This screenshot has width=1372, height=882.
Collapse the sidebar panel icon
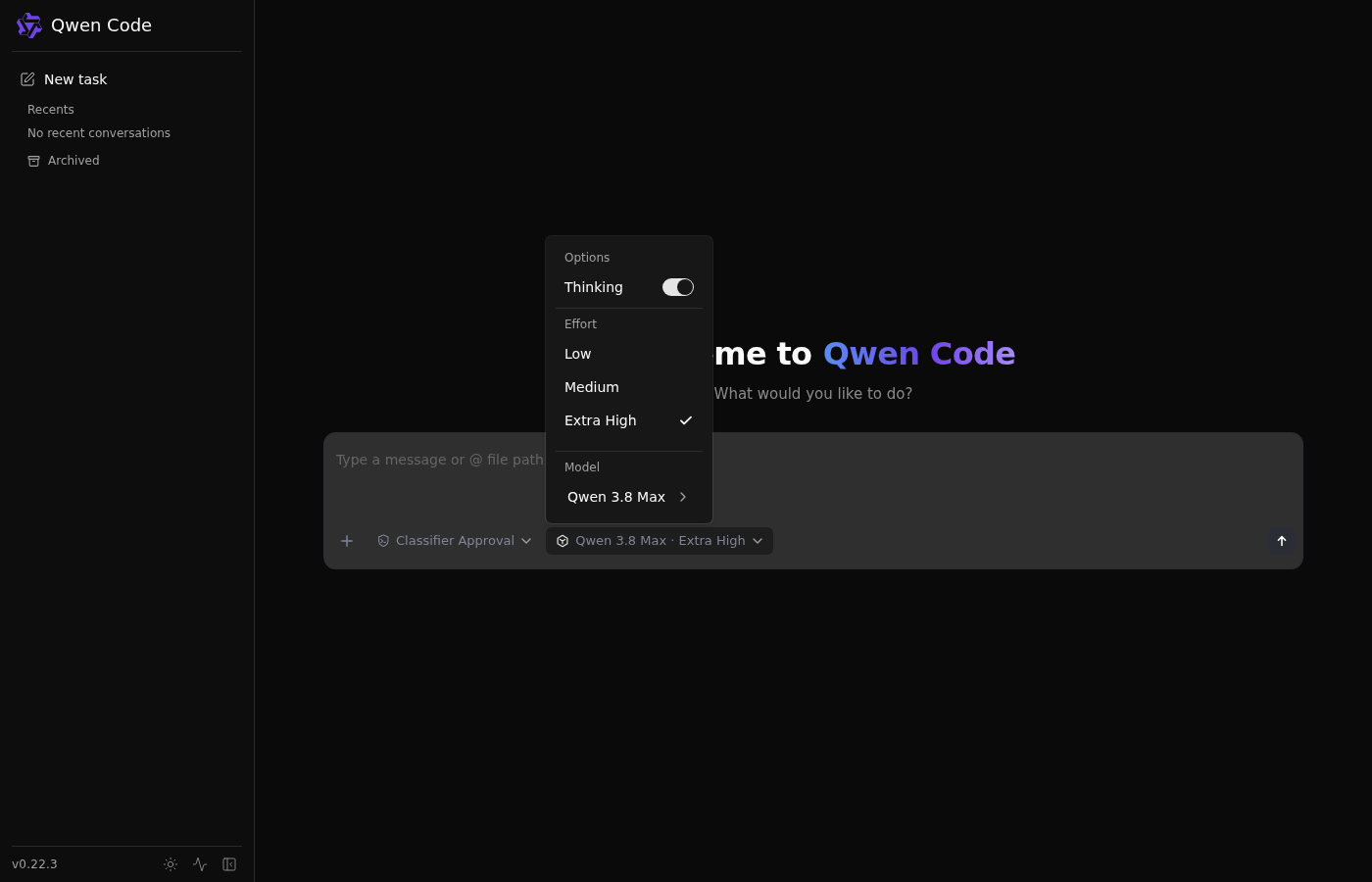coord(229,864)
